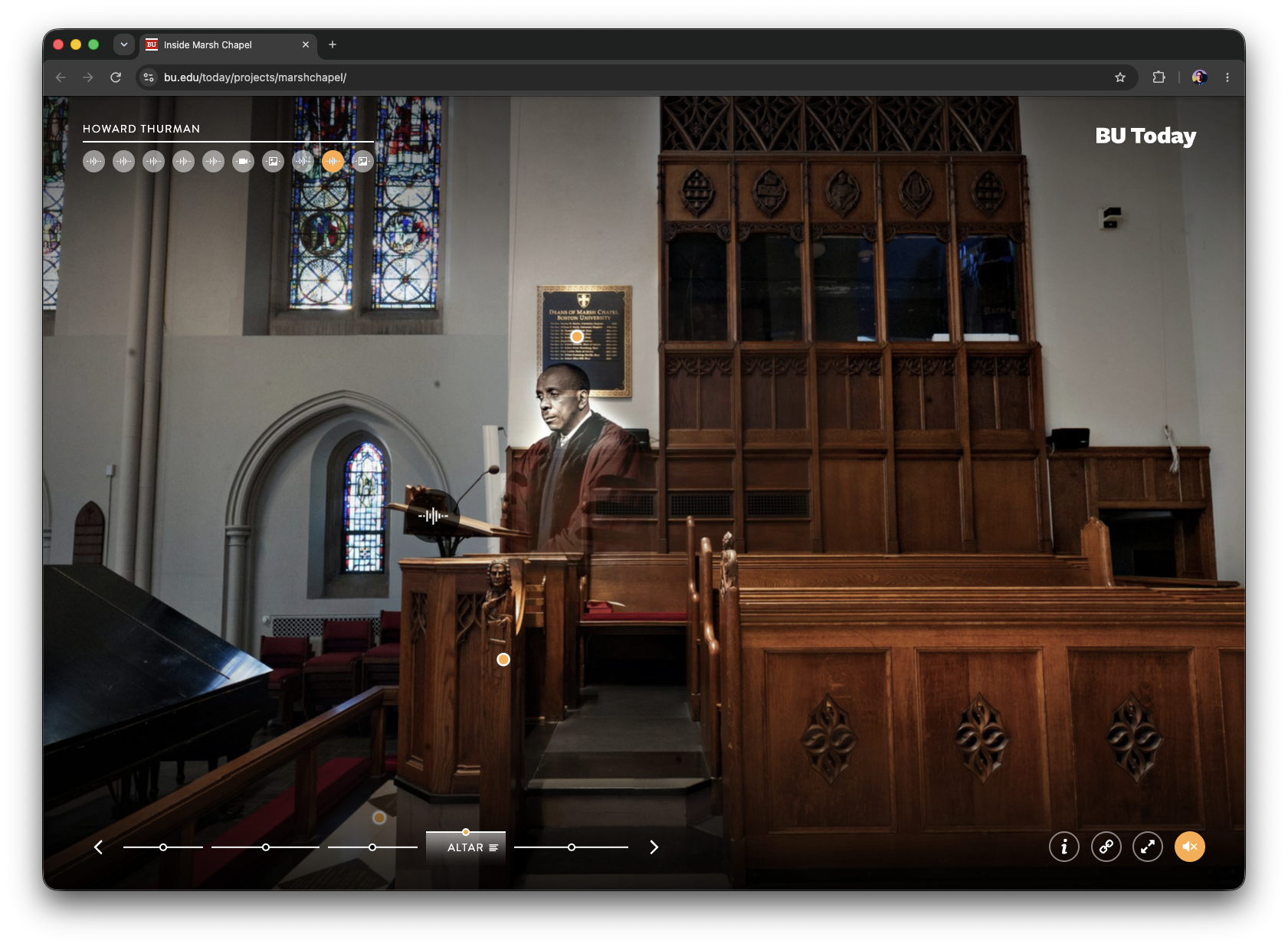Viewport: 1288px width, 947px height.
Task: Open the video camera media item
Action: (243, 162)
